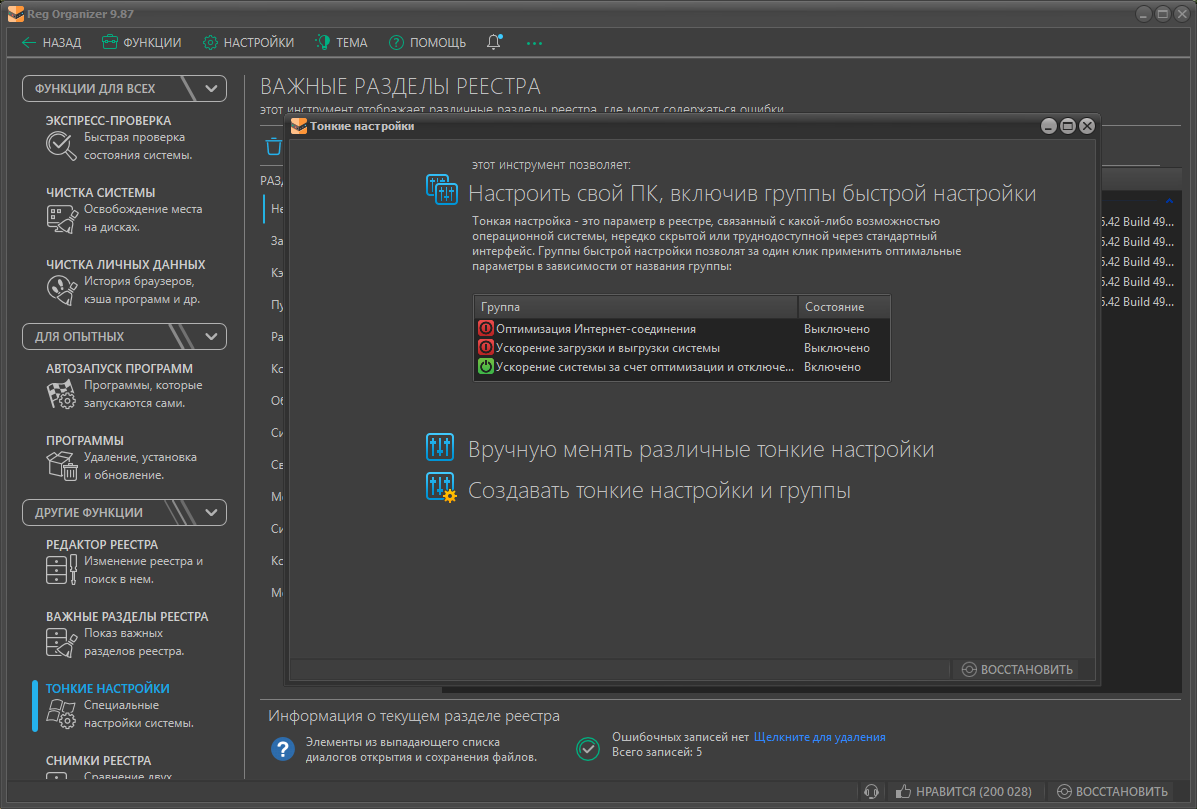This screenshot has height=809, width=1197.
Task: Click the Состояние column header
Action: click(842, 307)
